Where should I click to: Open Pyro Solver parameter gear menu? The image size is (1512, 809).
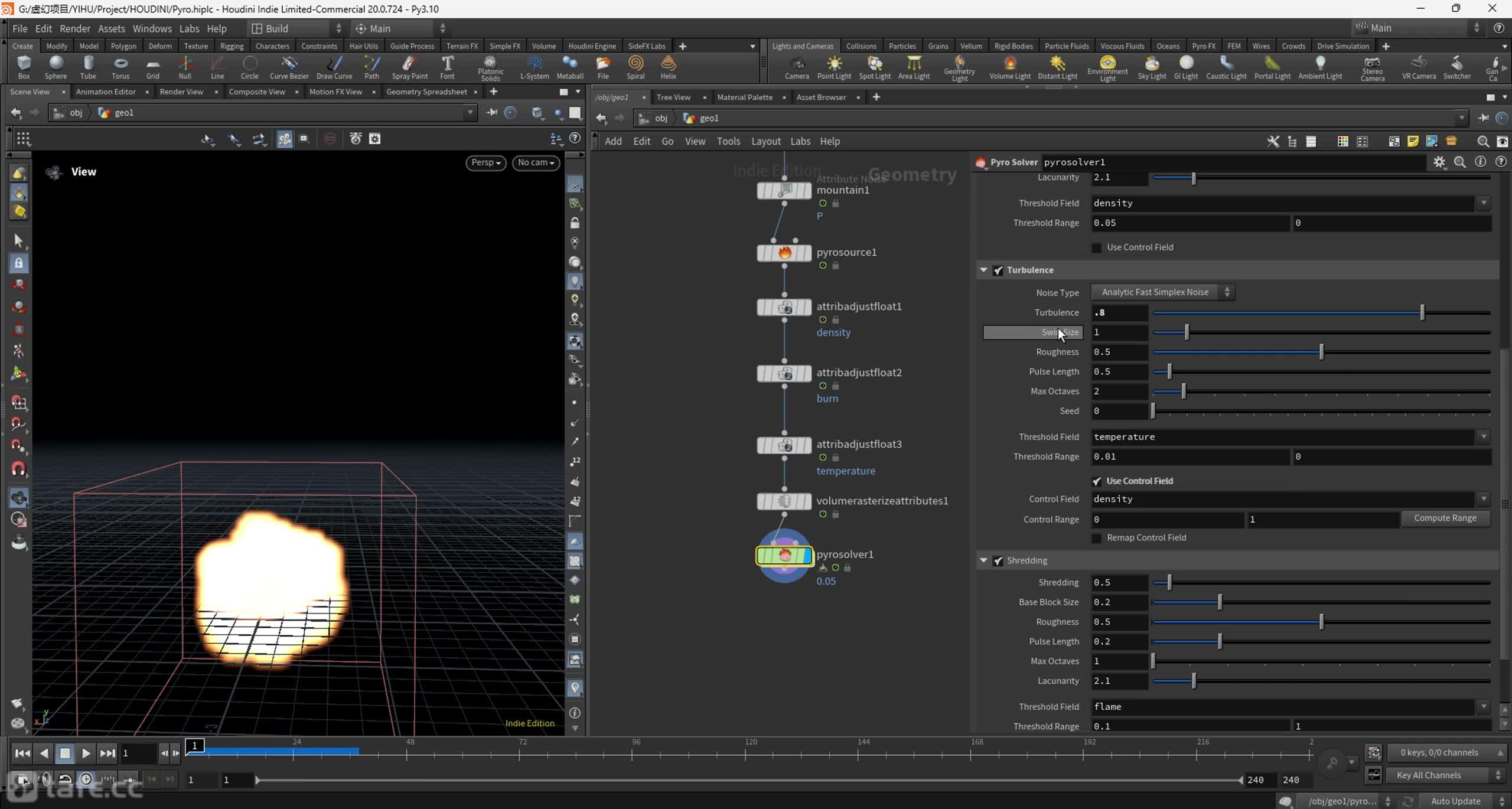click(1439, 162)
